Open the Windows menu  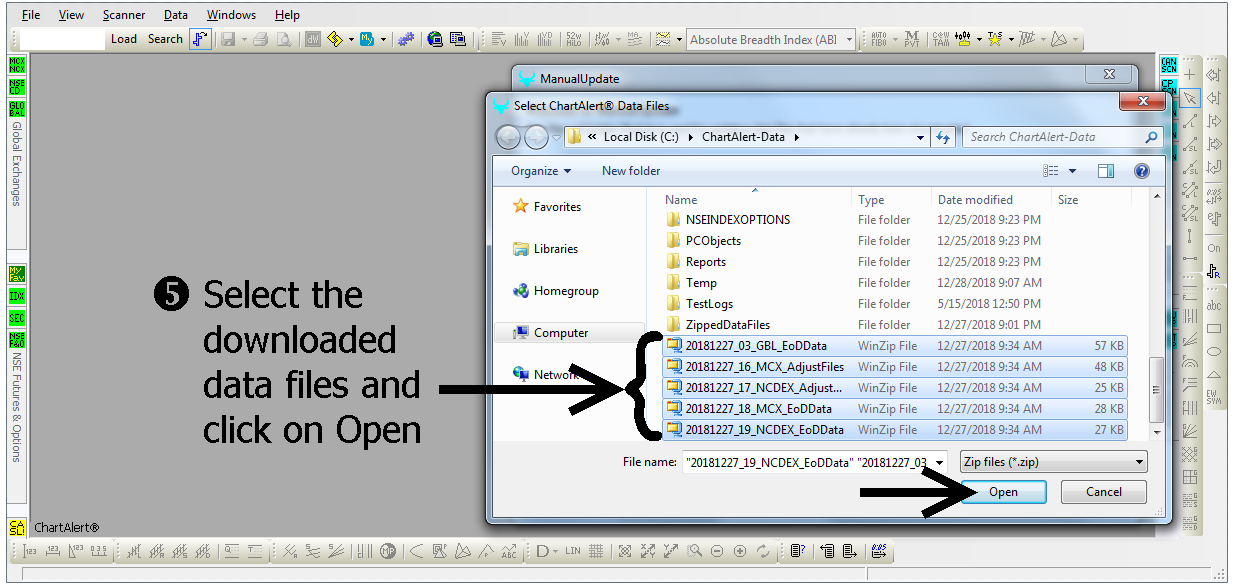click(x=231, y=15)
